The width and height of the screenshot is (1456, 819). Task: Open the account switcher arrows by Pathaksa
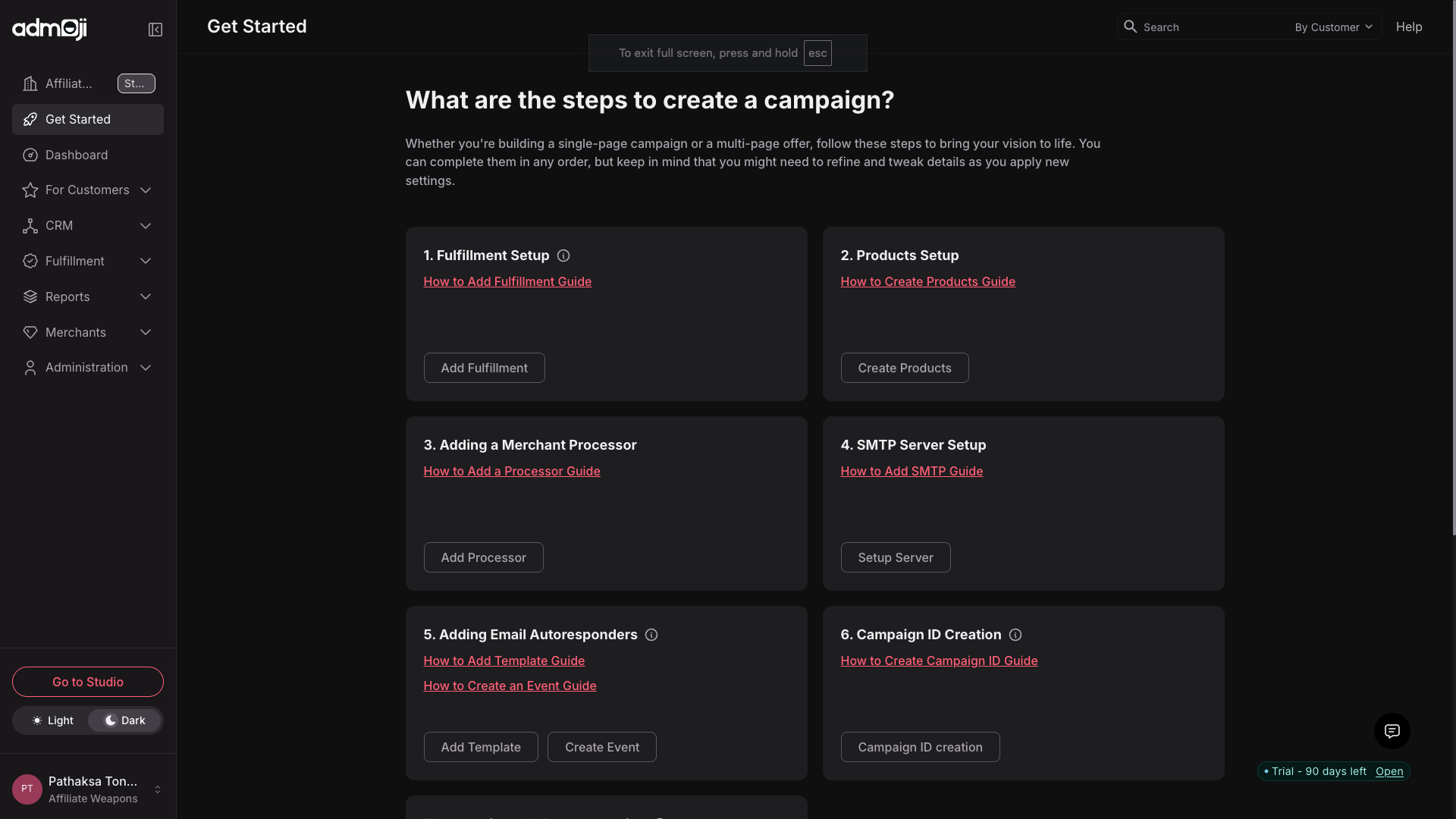click(158, 789)
